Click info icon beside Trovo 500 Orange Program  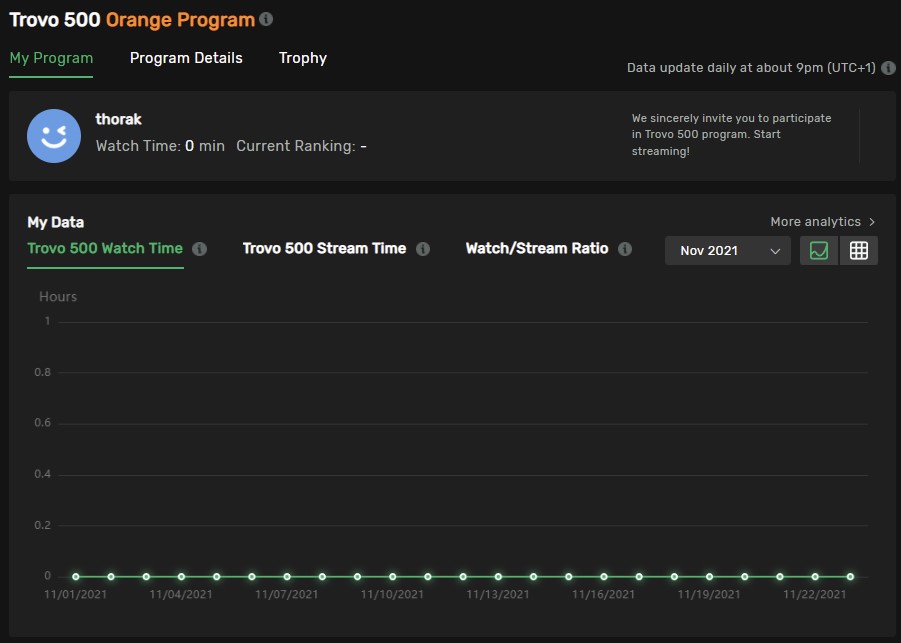(x=265, y=19)
